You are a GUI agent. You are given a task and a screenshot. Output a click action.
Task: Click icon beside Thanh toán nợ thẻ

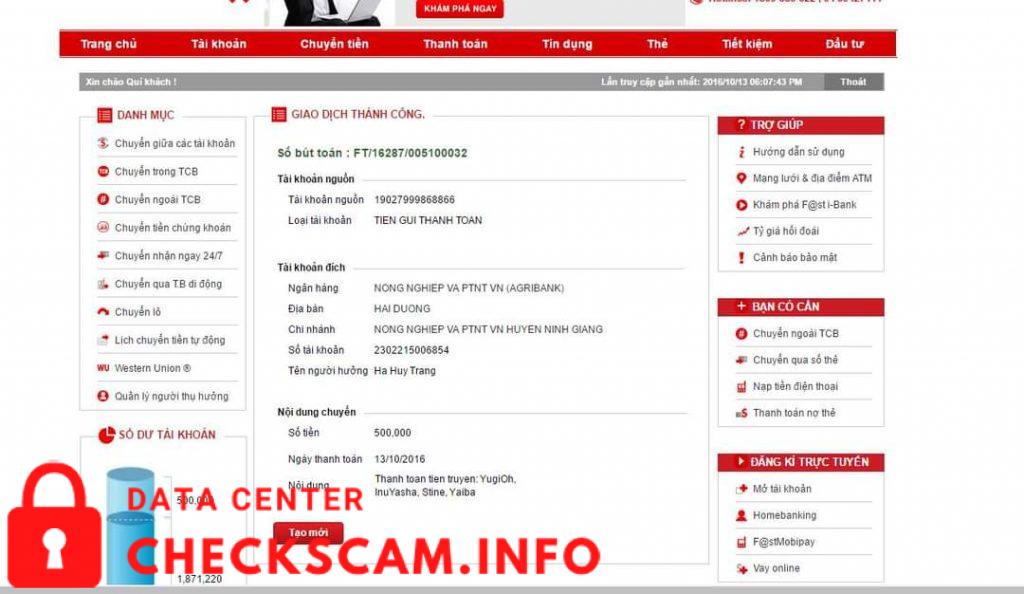pos(741,413)
